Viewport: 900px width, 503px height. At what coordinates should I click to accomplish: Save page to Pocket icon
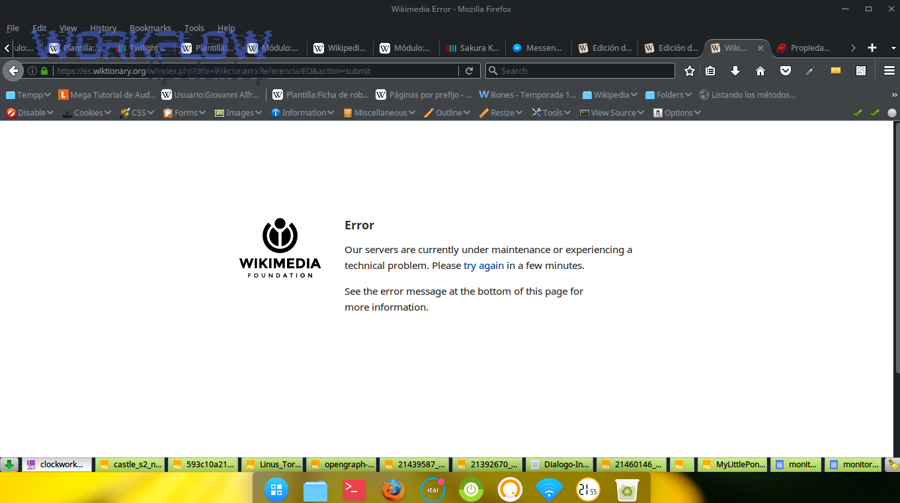click(786, 71)
